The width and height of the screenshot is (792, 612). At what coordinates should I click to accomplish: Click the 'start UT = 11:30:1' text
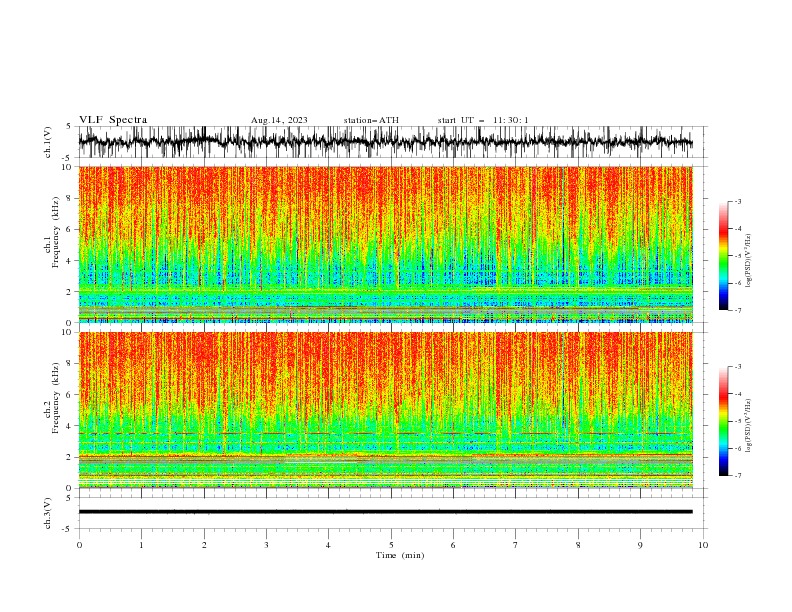(x=483, y=120)
